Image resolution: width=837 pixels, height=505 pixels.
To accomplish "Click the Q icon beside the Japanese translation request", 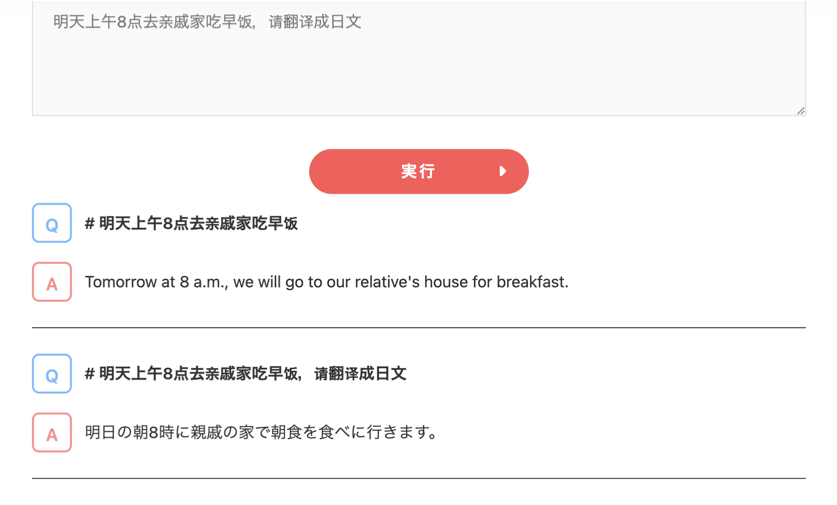I will (52, 374).
